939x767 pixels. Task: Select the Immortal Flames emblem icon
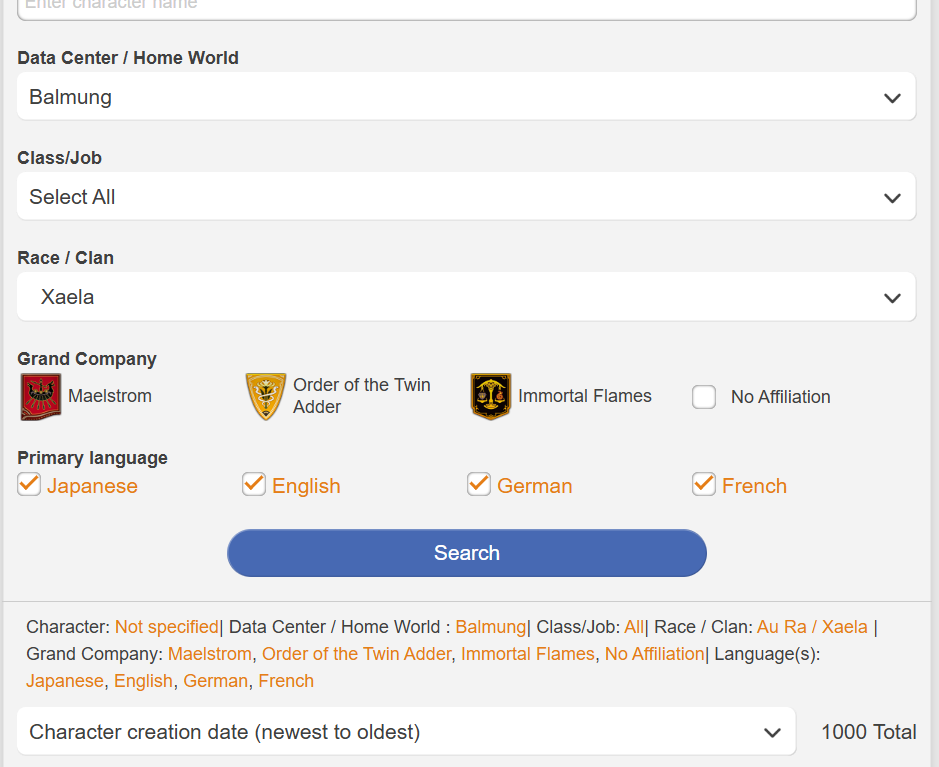(490, 396)
